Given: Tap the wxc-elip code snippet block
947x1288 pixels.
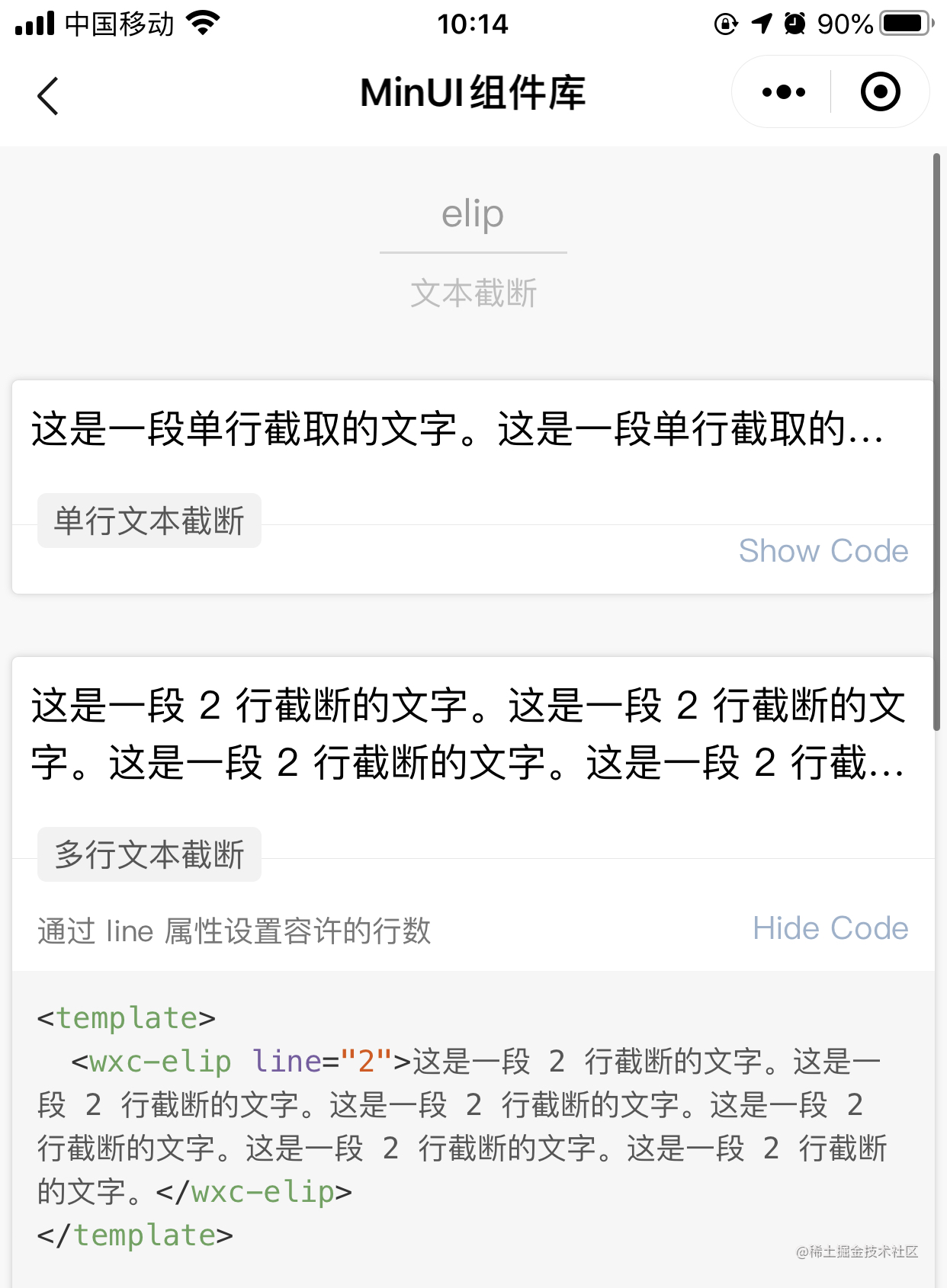Looking at the screenshot, I should (474, 1126).
